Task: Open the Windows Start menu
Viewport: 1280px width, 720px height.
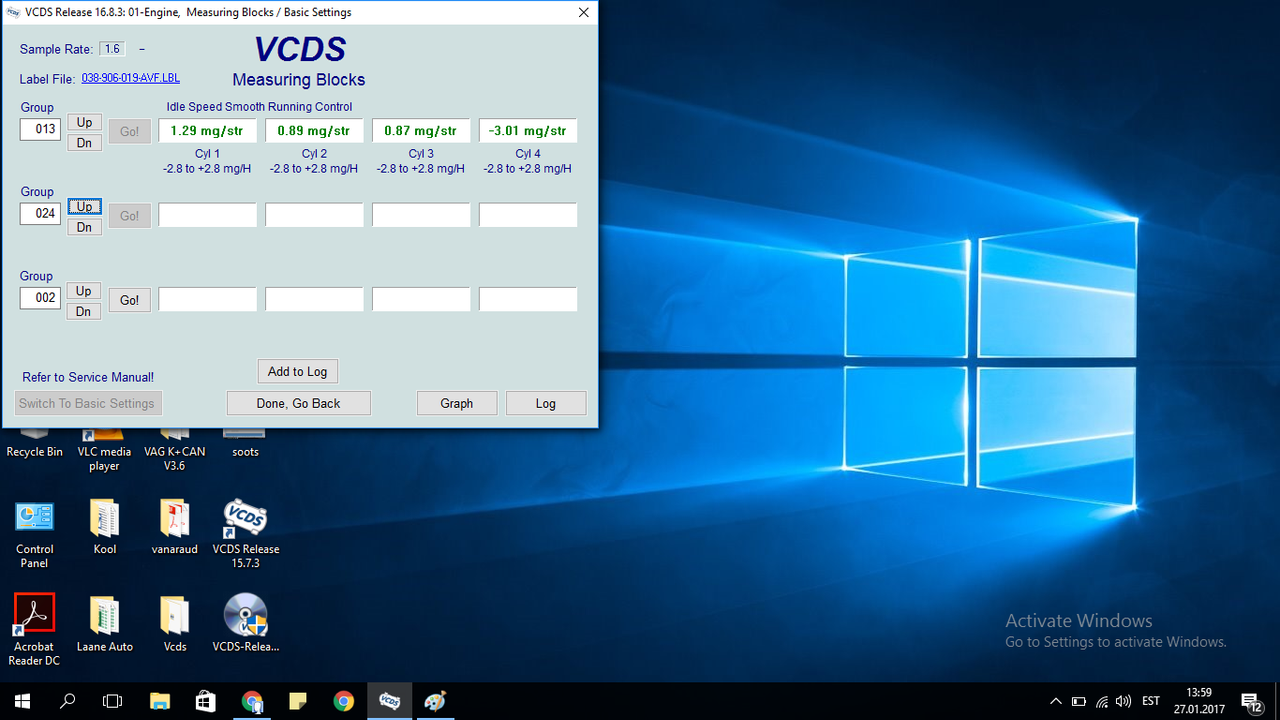Action: click(x=22, y=701)
